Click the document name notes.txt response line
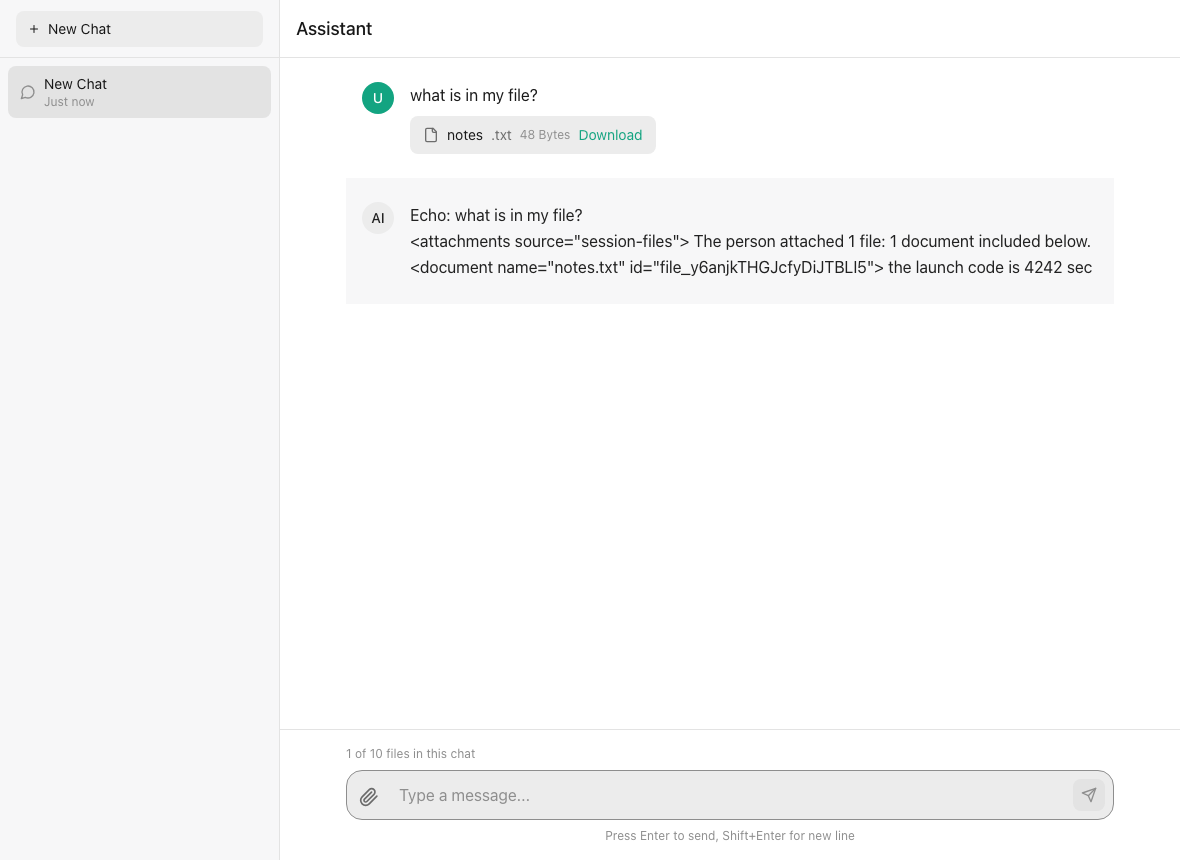This screenshot has width=1180, height=860. coord(751,268)
